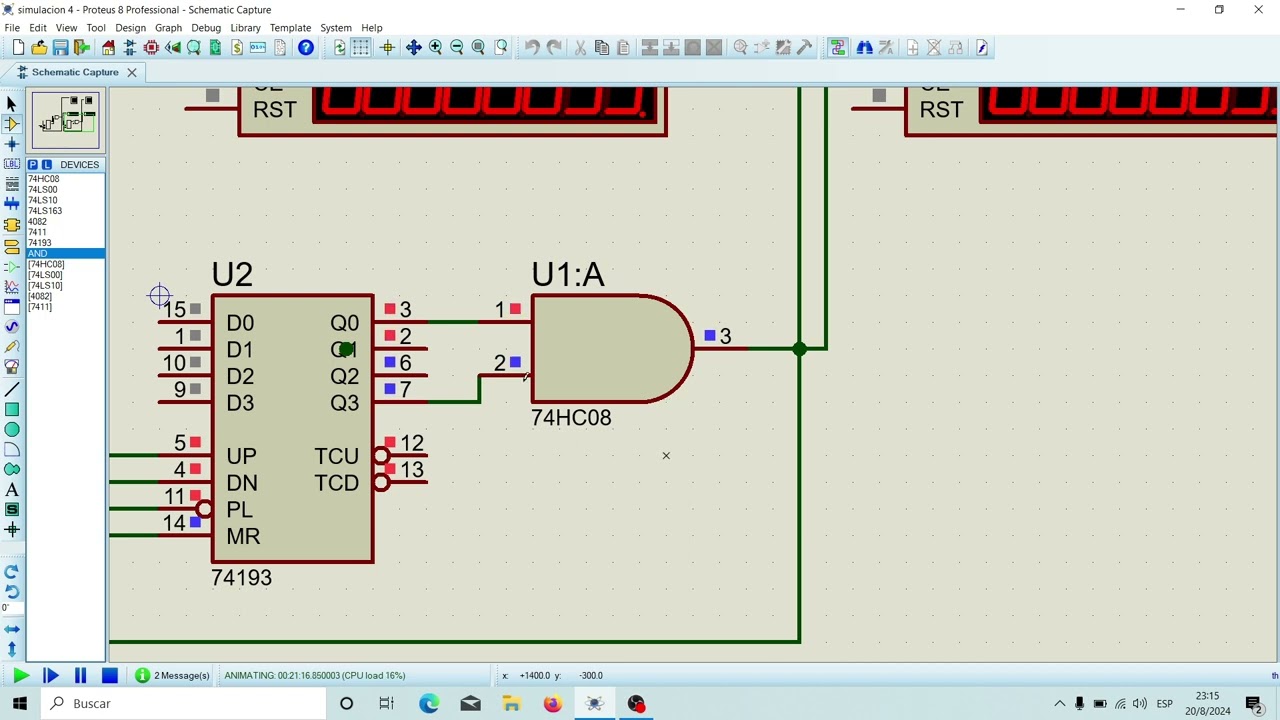Click the Undo arrow icon
The width and height of the screenshot is (1280, 720).
(x=532, y=47)
